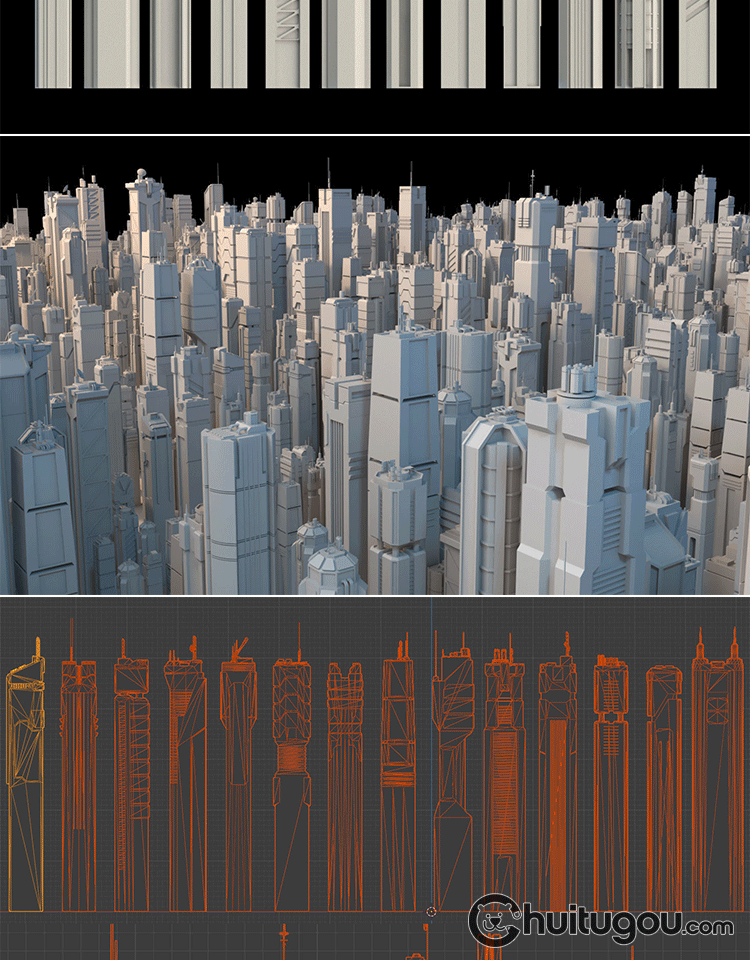
Task: Click the thumbnail with diagonal stripes at top
Action: [697, 43]
